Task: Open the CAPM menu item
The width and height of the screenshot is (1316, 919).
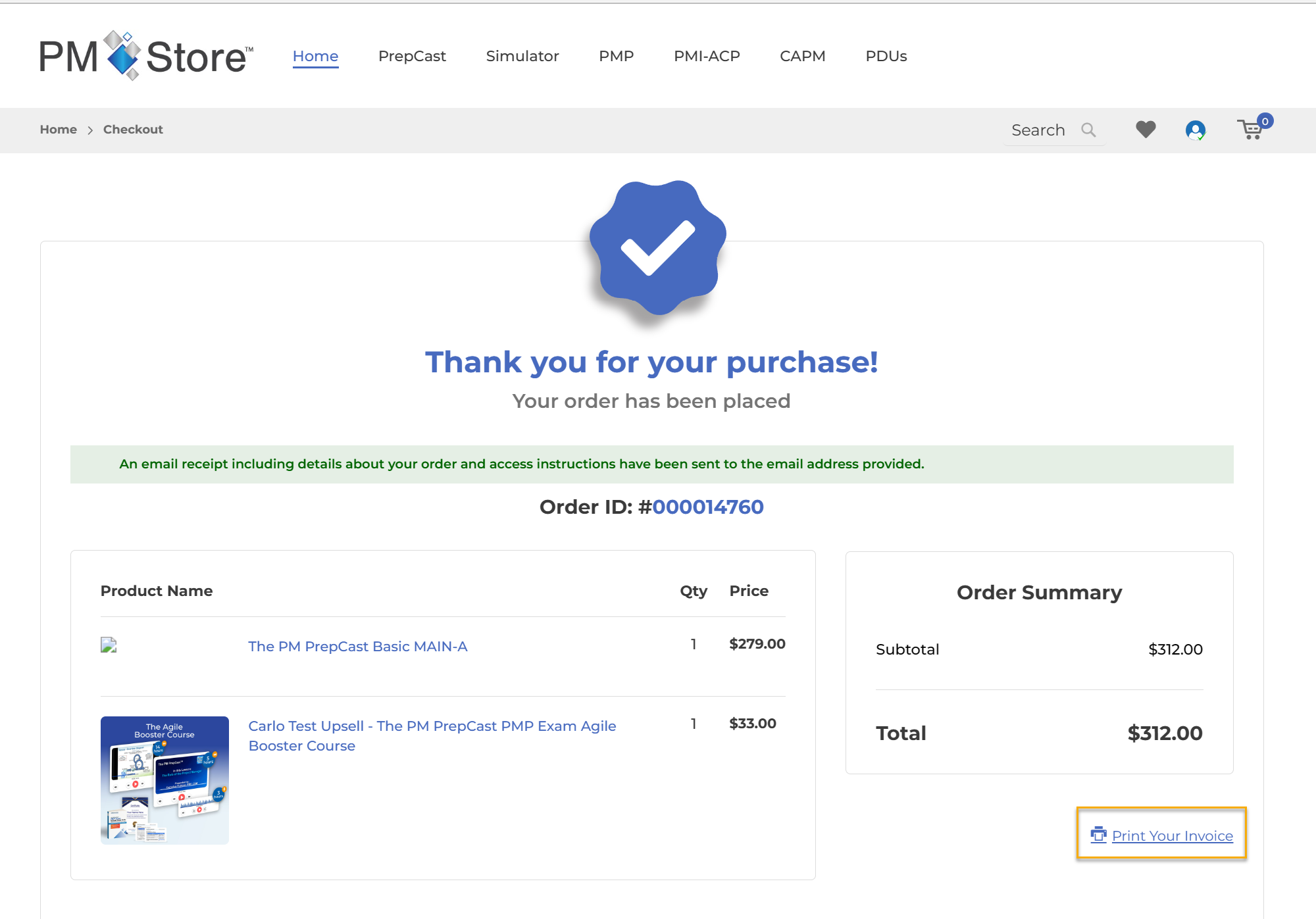Action: (803, 57)
